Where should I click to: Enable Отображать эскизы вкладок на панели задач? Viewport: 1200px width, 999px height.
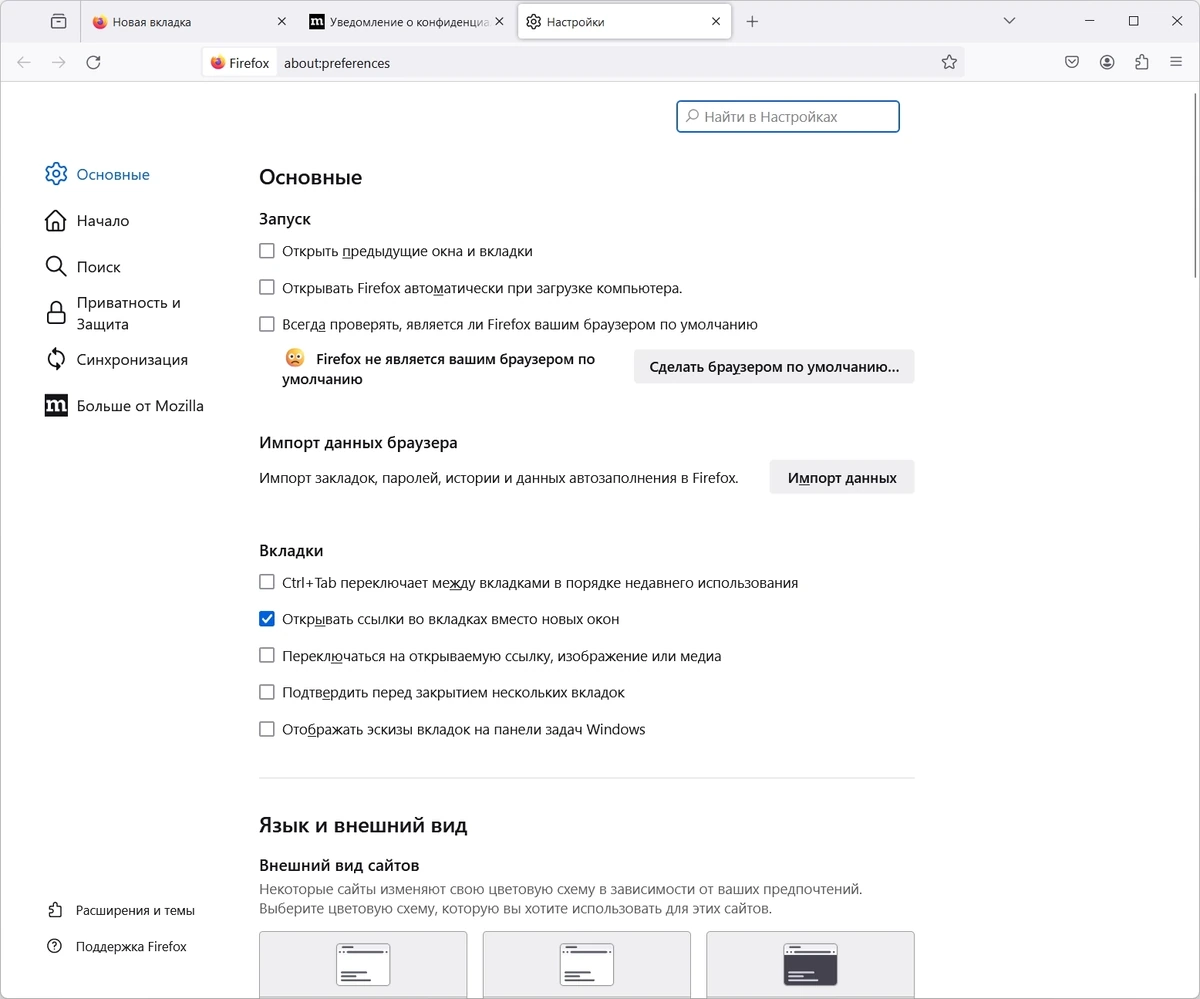(x=267, y=729)
